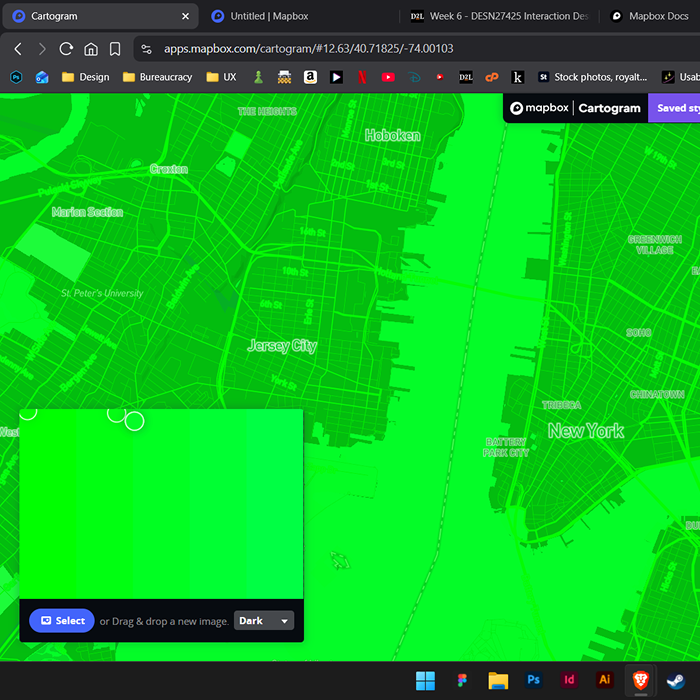Open the YouTube bookmark
The image size is (700, 700).
click(x=388, y=77)
